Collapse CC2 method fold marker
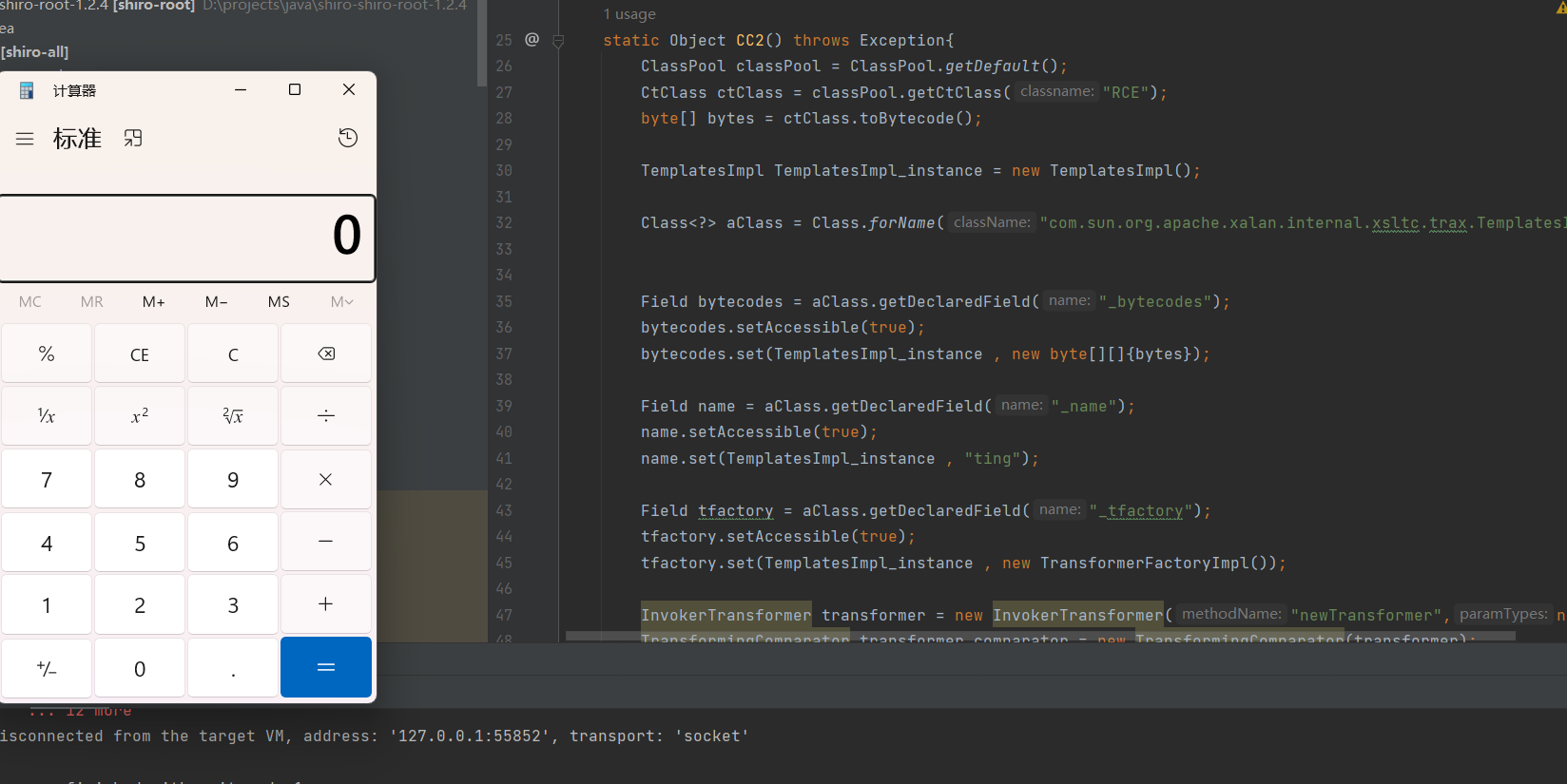Viewport: 1567px width, 784px height. [x=558, y=41]
